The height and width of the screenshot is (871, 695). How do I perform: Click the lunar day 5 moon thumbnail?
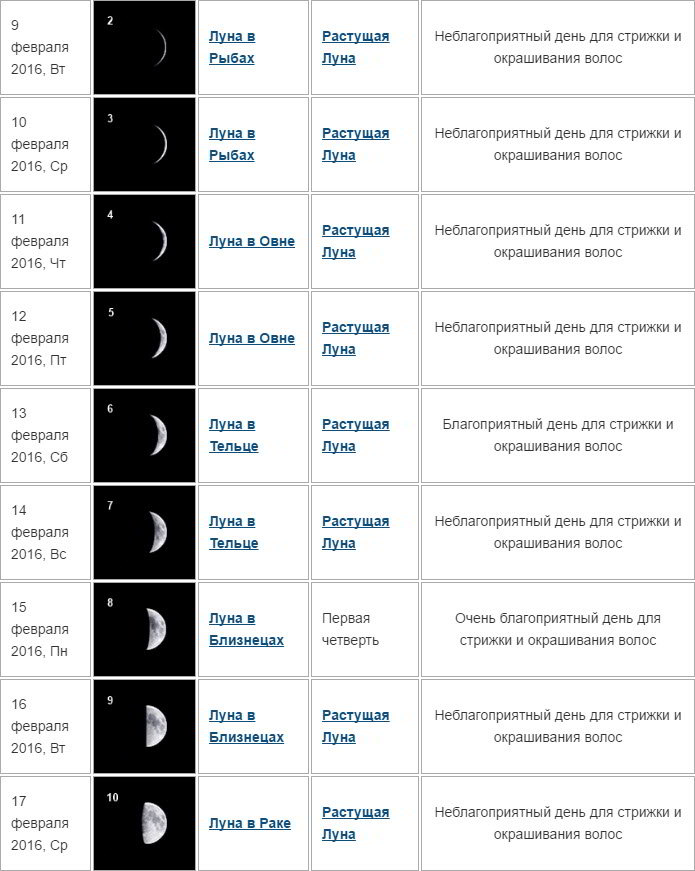pos(145,338)
